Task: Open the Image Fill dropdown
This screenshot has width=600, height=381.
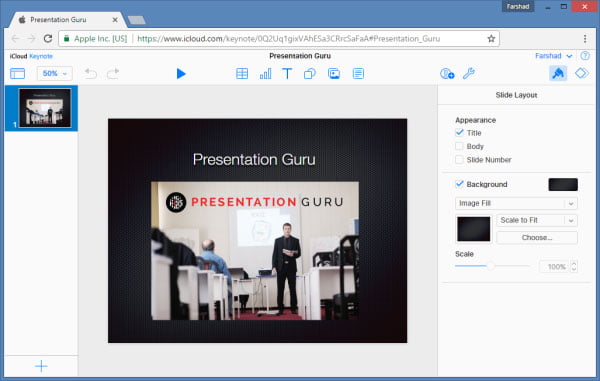Action: pyautogui.click(x=516, y=203)
